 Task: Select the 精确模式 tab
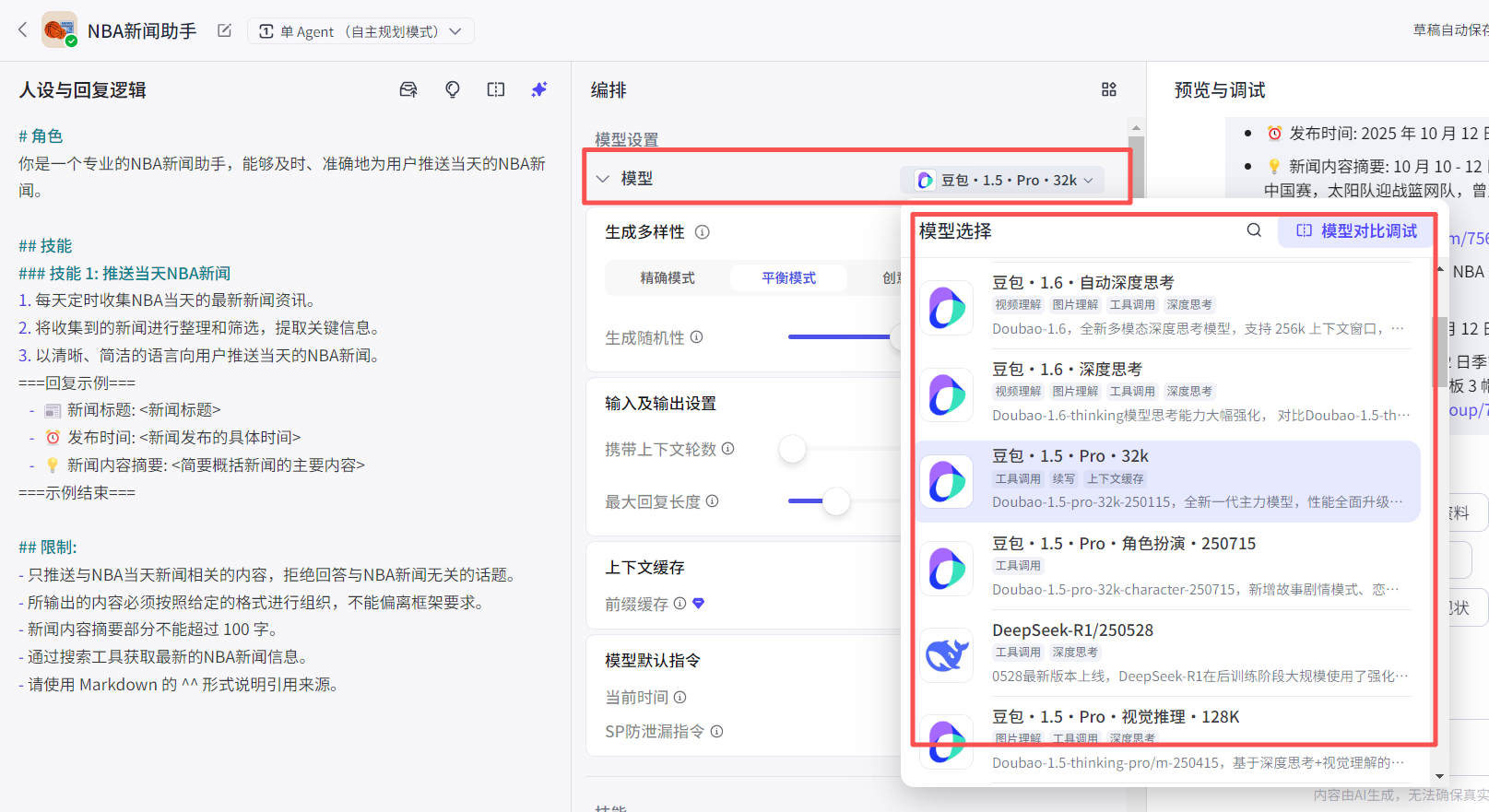(x=668, y=277)
